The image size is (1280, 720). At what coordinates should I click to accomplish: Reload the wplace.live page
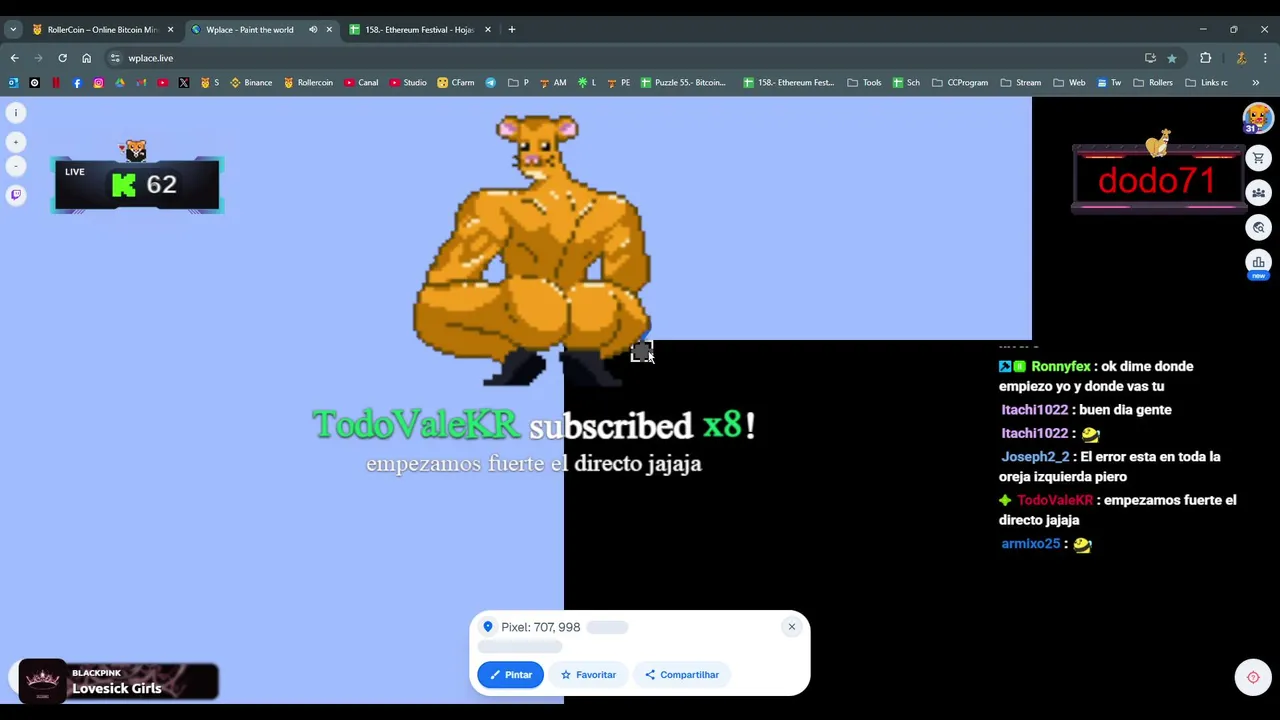point(62,58)
